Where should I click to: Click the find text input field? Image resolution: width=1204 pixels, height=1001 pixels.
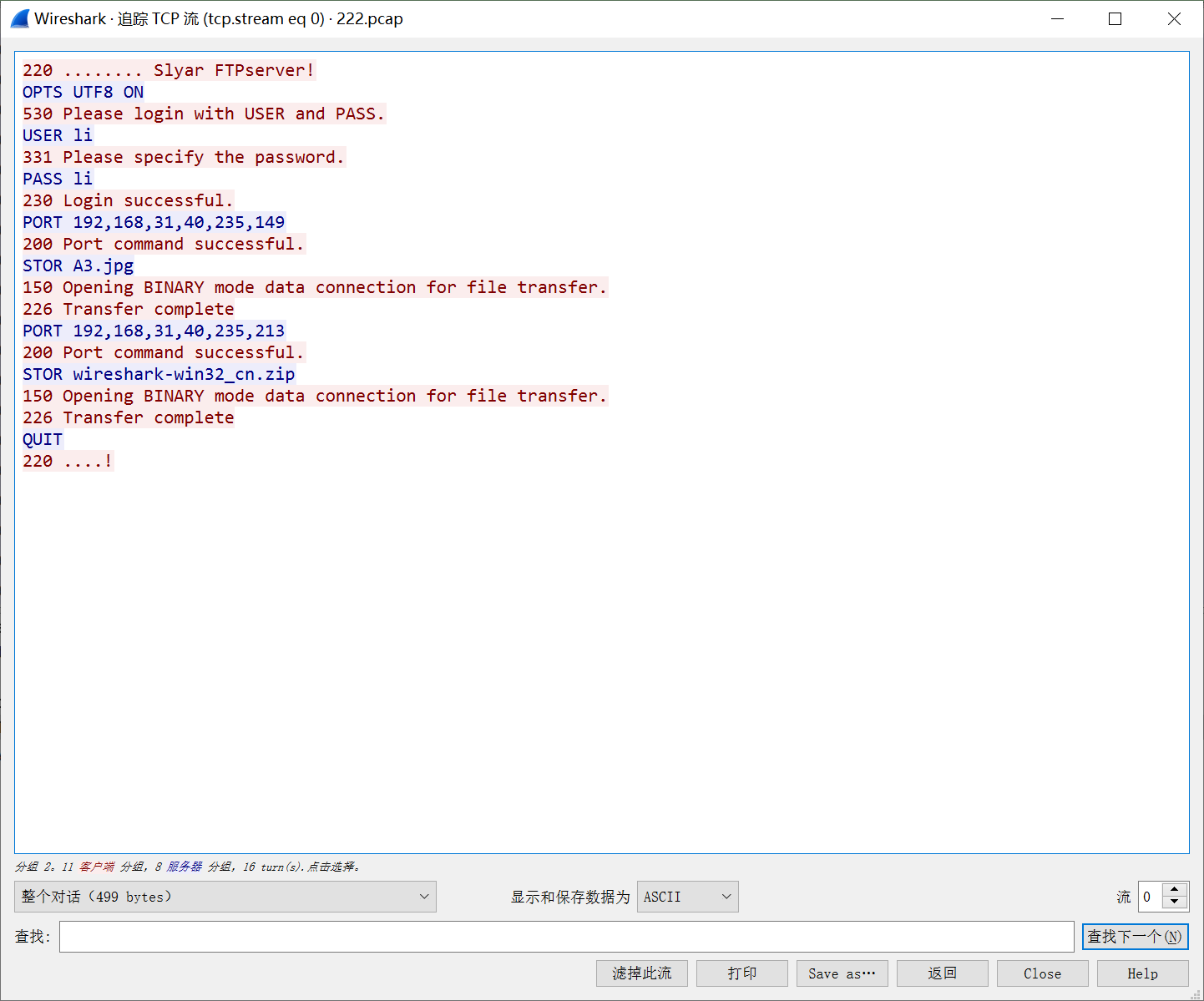[x=567, y=937]
